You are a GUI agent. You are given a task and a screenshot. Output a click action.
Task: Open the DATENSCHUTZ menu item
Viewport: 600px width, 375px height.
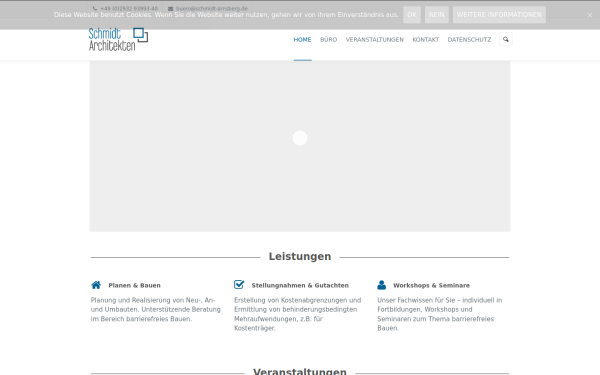(x=469, y=39)
